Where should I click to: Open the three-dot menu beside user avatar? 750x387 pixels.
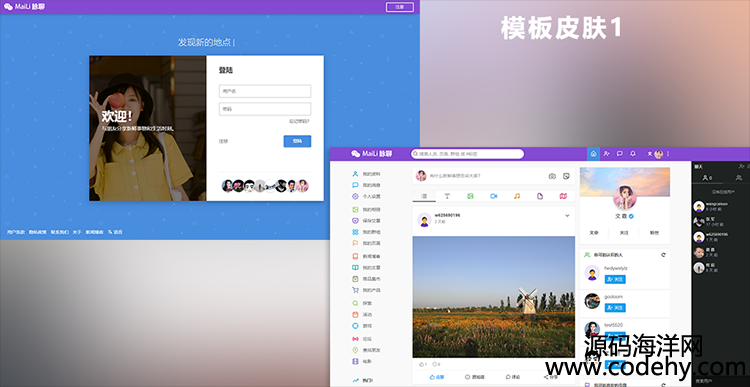click(668, 154)
